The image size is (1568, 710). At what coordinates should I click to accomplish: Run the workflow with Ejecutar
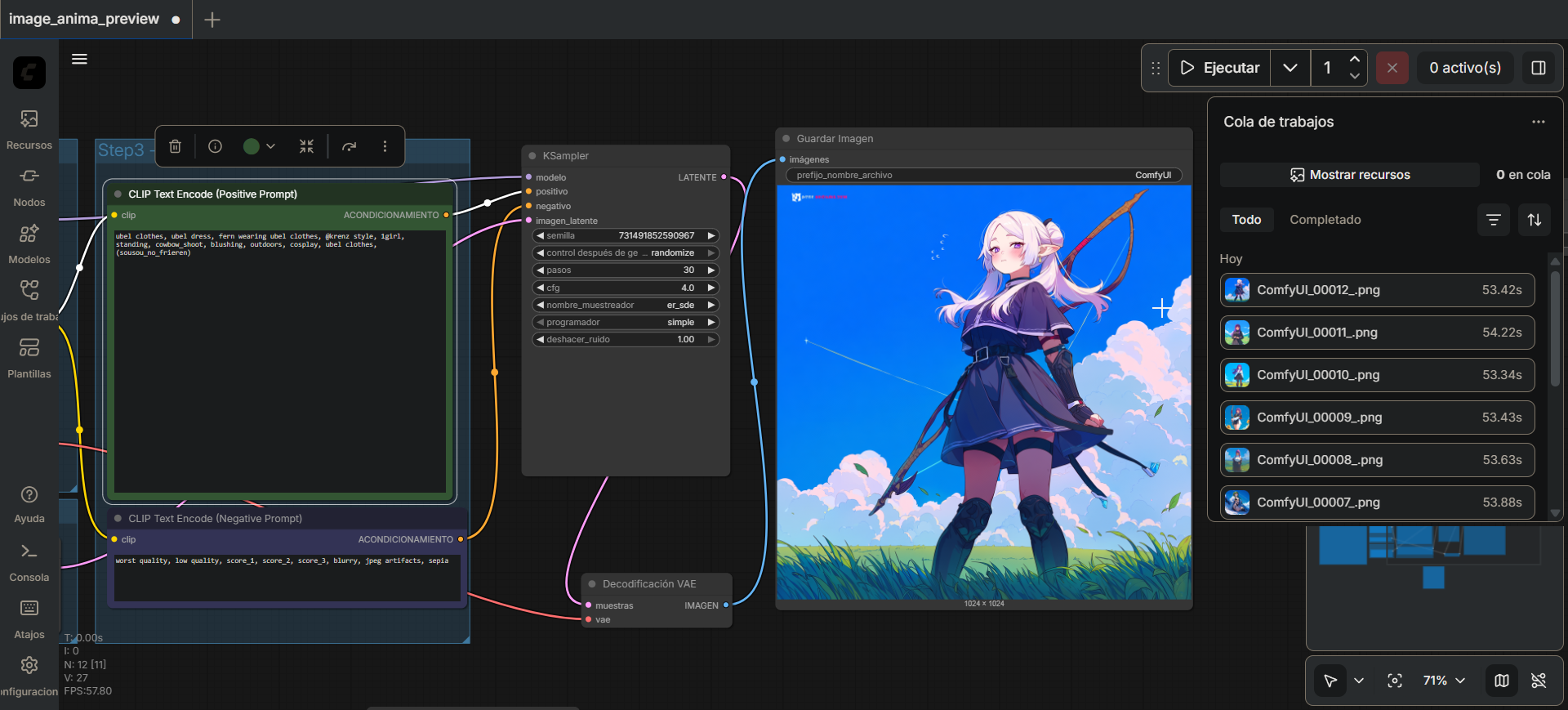[x=1220, y=68]
